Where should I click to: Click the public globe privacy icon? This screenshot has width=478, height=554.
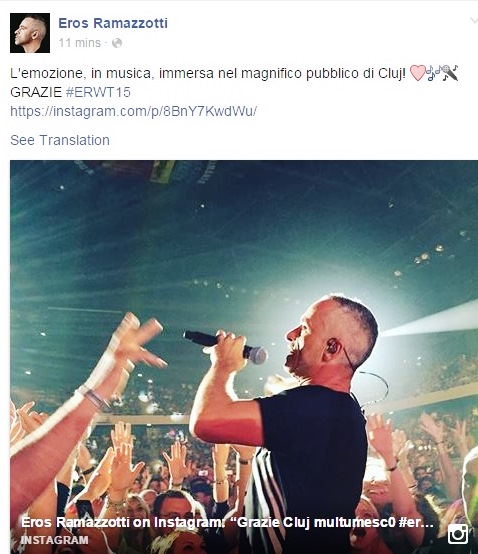(117, 43)
